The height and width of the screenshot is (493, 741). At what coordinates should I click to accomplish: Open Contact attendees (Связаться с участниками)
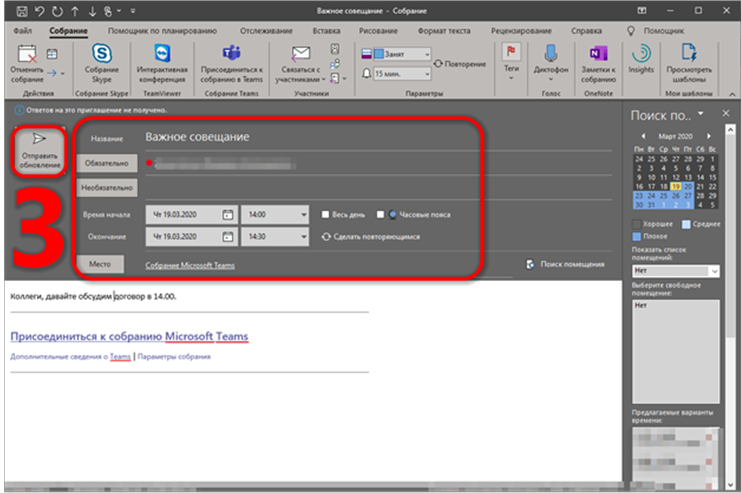301,64
